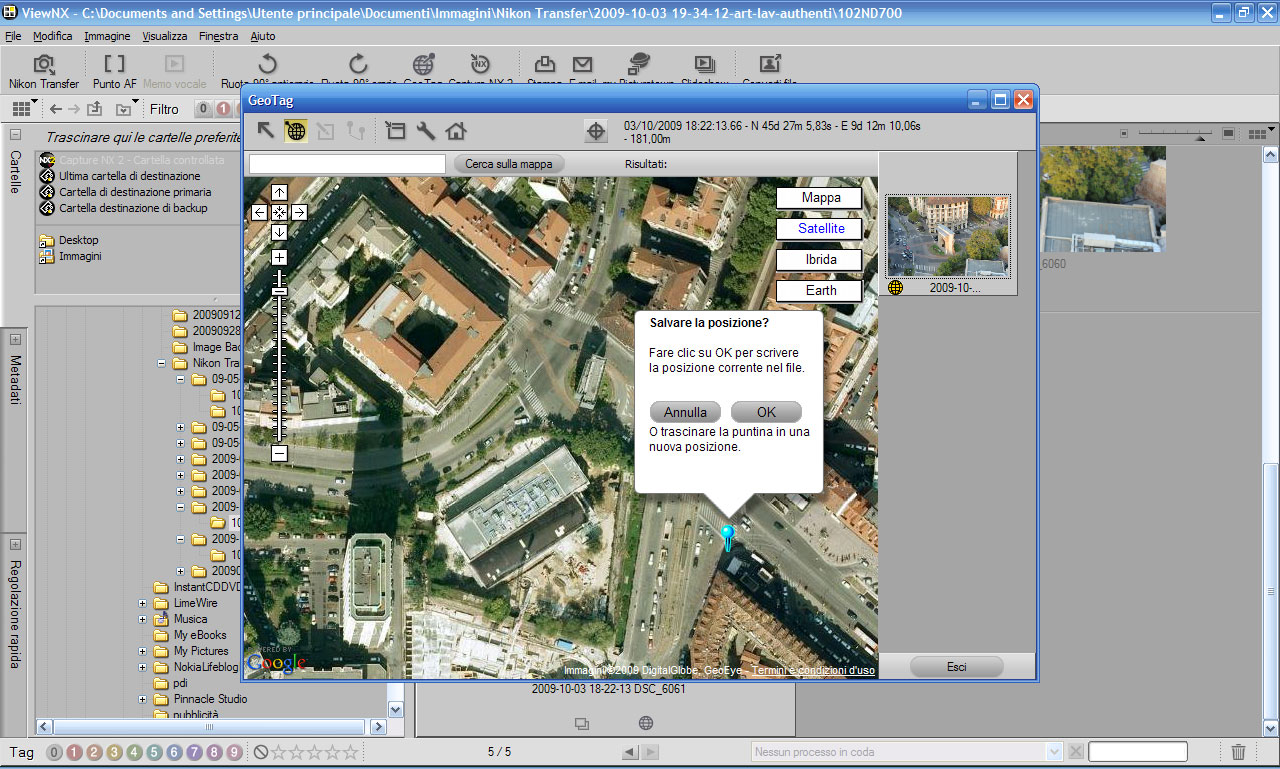
Task: Zoom in the map with plus button
Action: pos(279,257)
